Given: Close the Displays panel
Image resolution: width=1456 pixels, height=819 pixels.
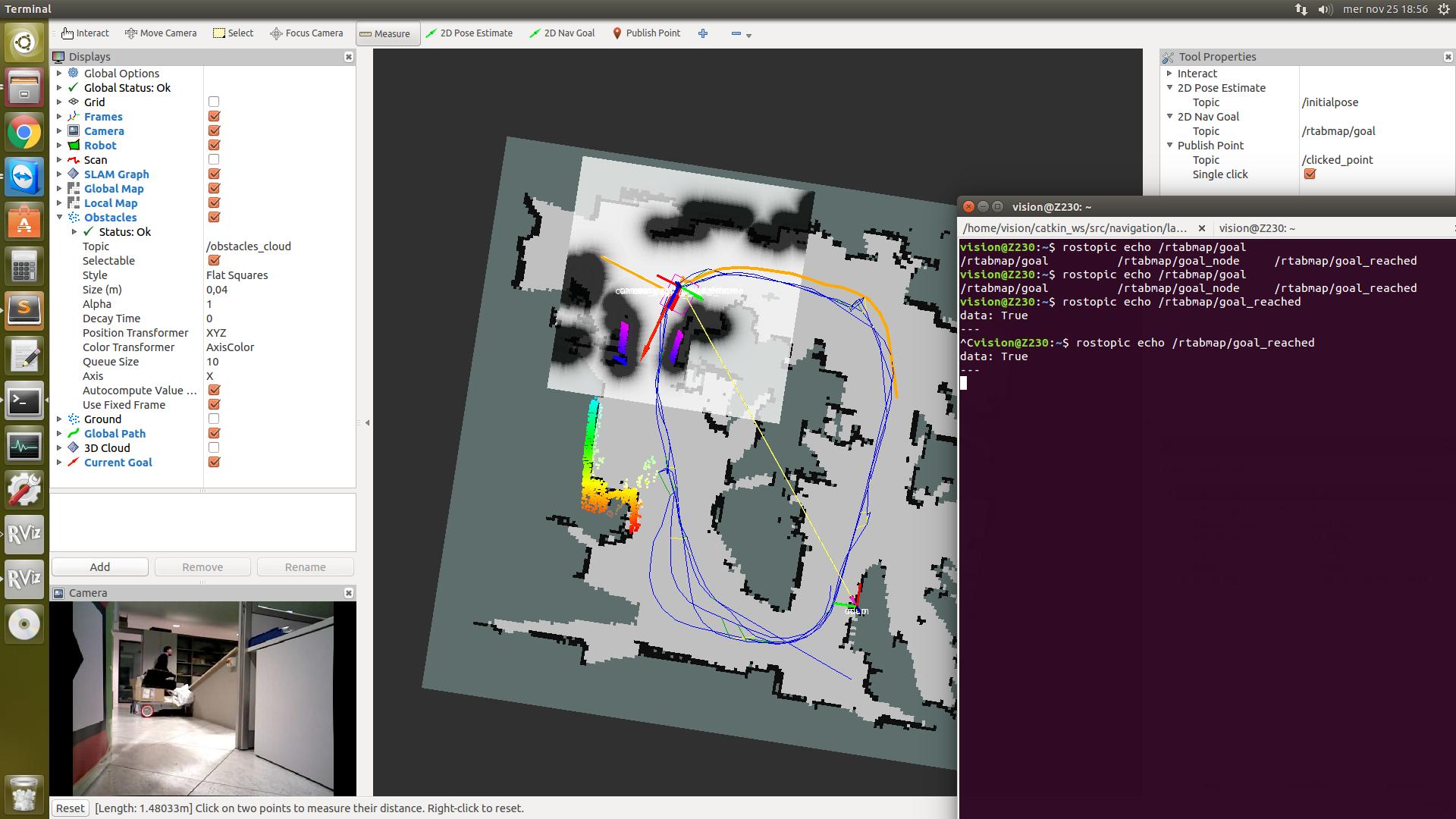Looking at the screenshot, I should click(349, 57).
